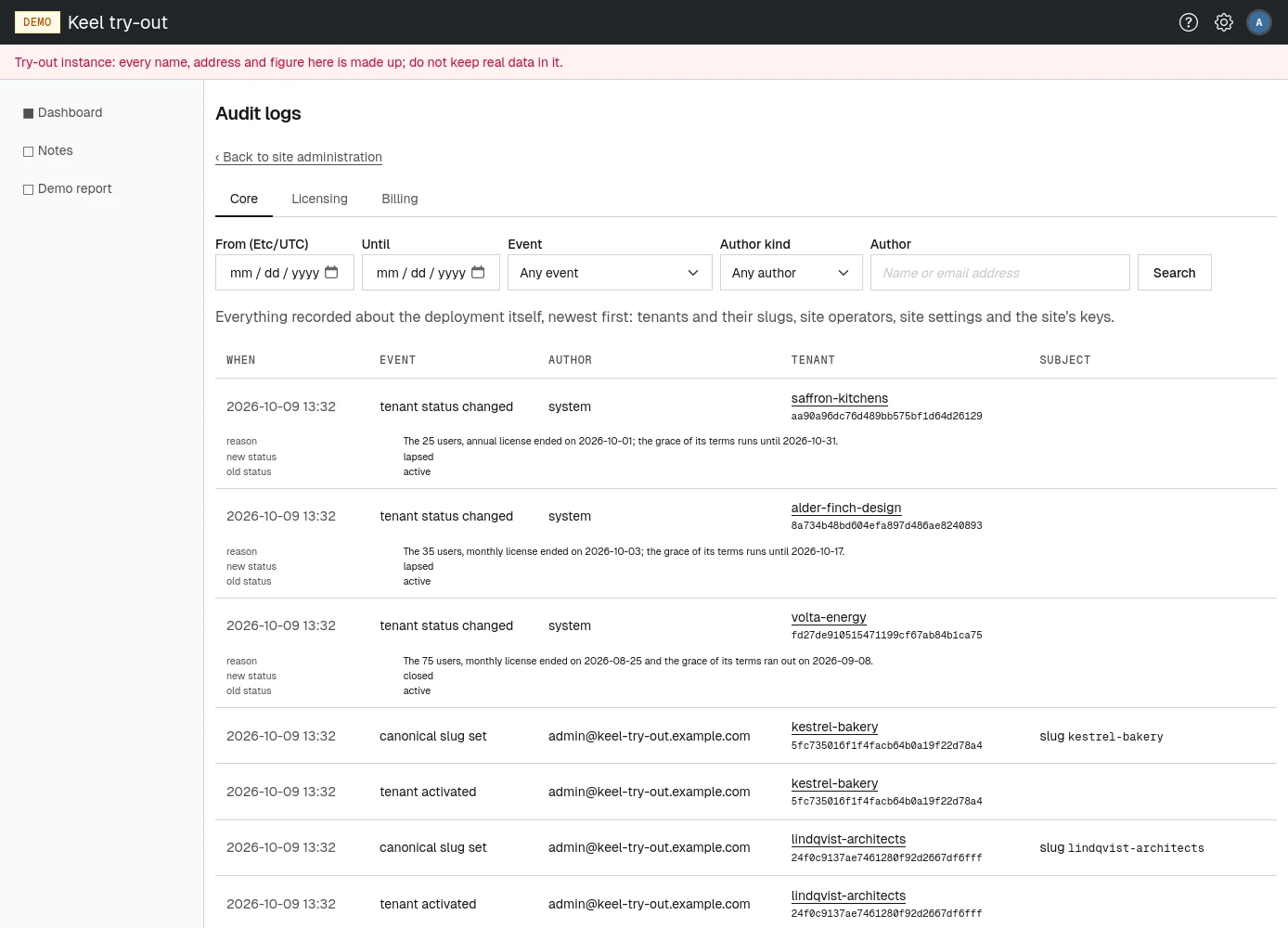The height and width of the screenshot is (928, 1288).
Task: Open kestrel-bakery link in canonical slug set row
Action: [834, 727]
